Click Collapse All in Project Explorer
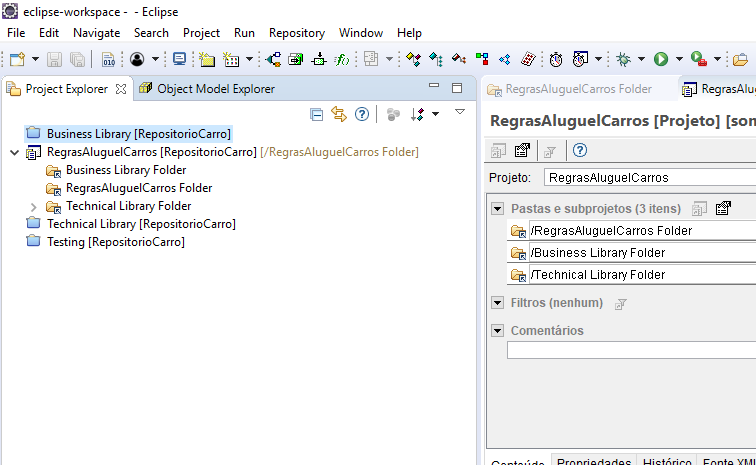 pos(316,115)
